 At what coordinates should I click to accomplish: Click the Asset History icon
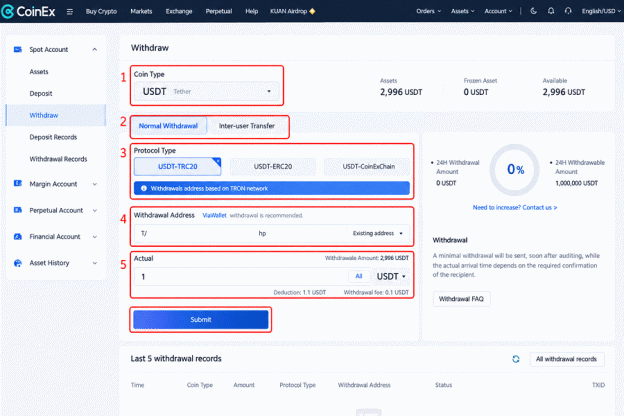[x=18, y=263]
